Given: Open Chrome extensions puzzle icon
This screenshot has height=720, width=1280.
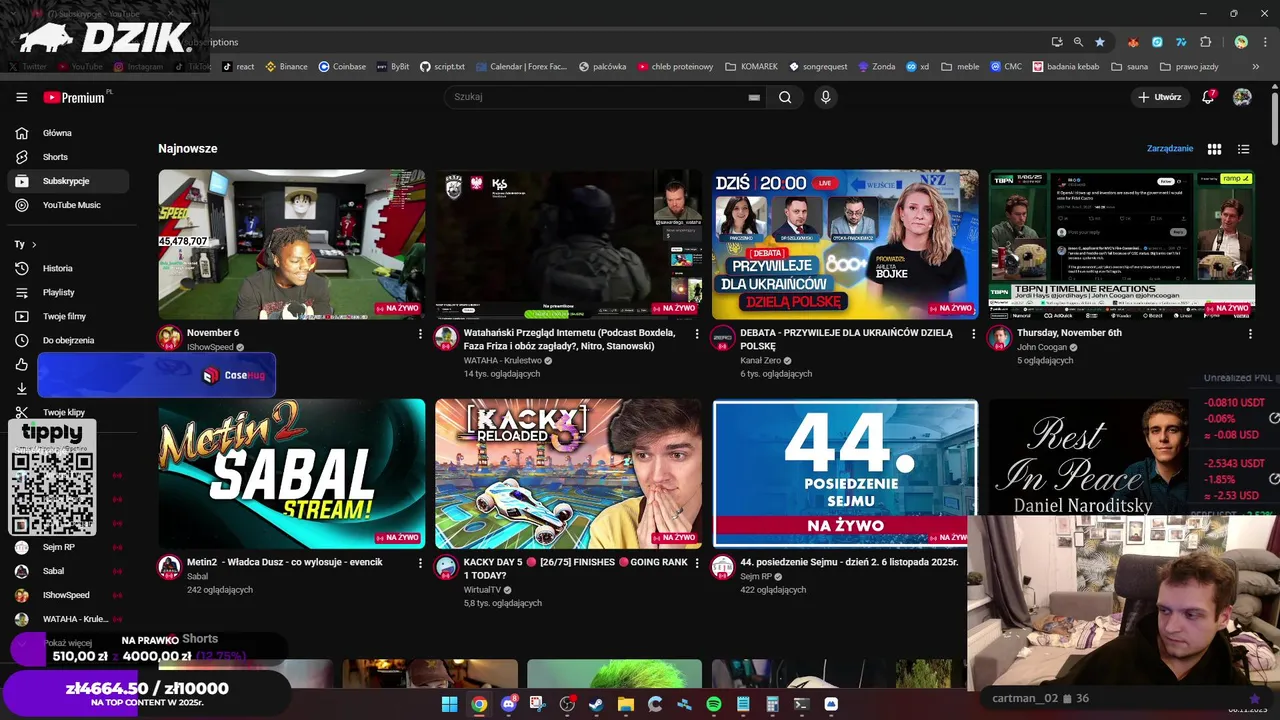Looking at the screenshot, I should tap(1205, 42).
